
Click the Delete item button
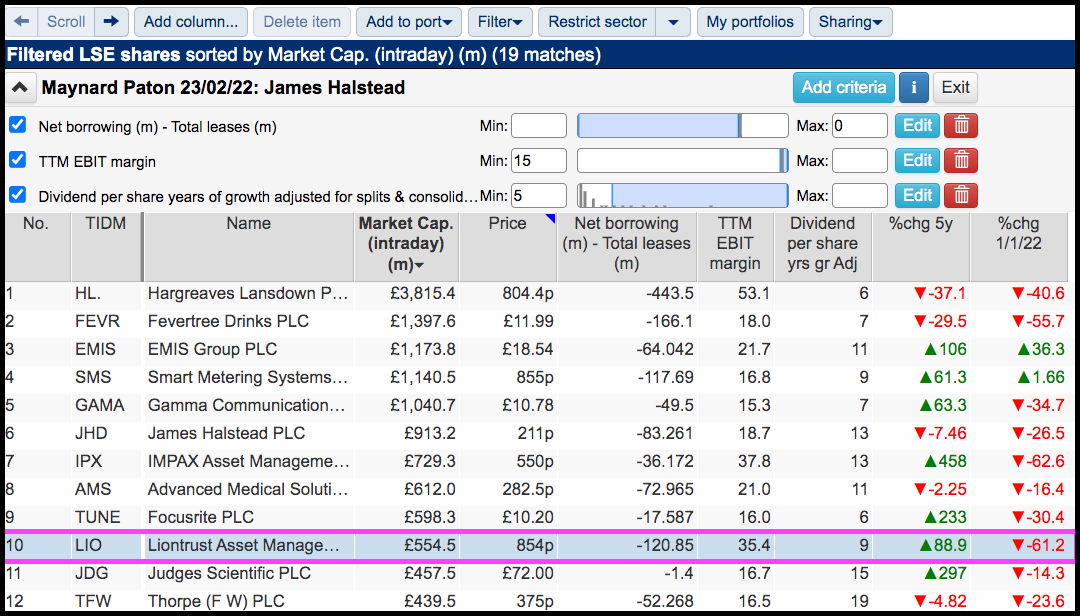tap(302, 22)
